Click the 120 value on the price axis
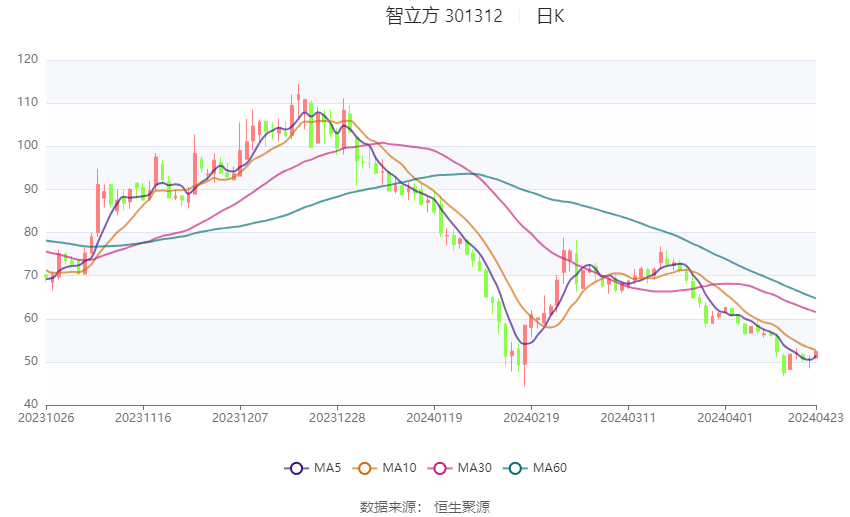 [28, 60]
